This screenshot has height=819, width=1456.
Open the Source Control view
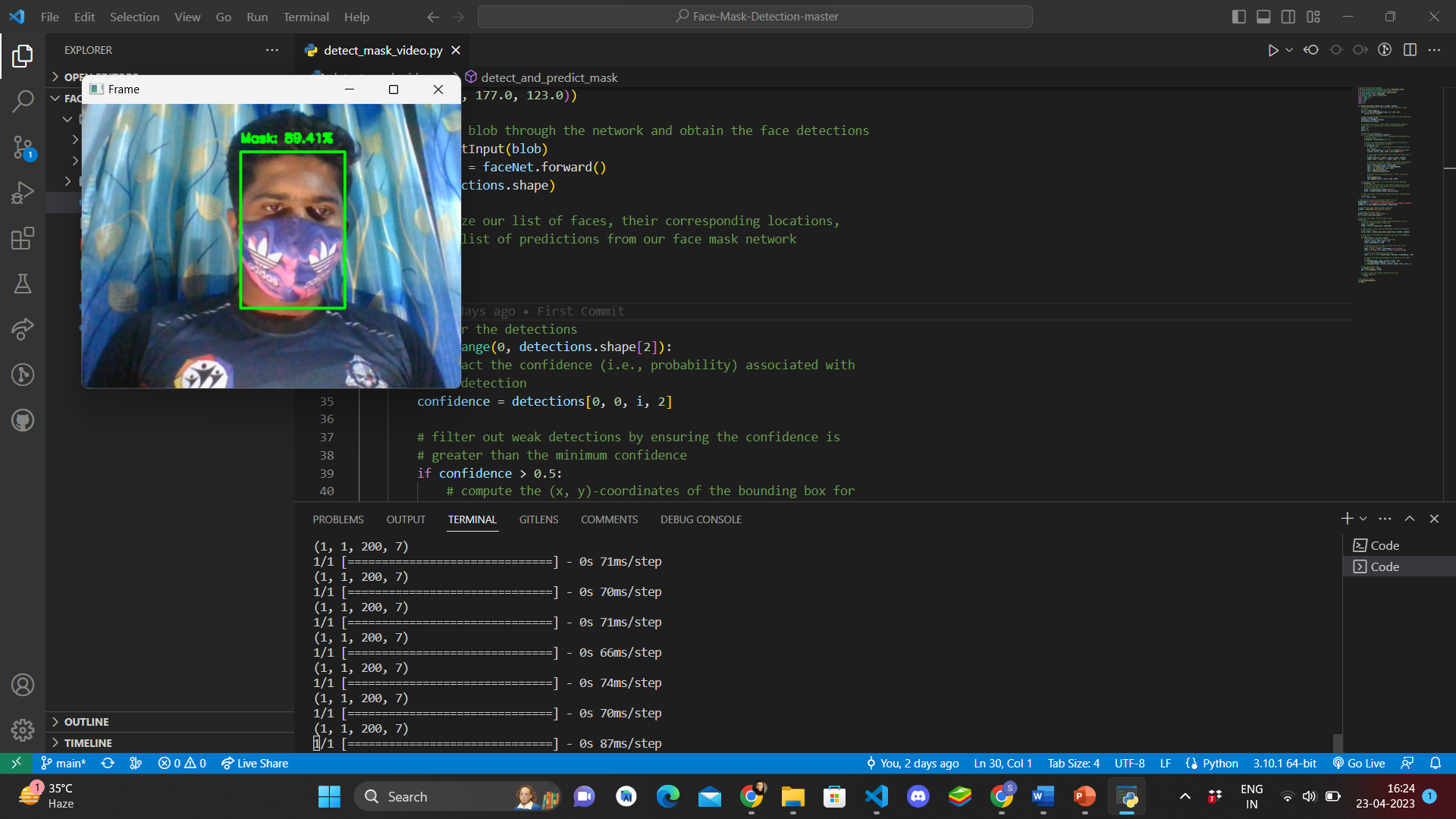(x=23, y=147)
